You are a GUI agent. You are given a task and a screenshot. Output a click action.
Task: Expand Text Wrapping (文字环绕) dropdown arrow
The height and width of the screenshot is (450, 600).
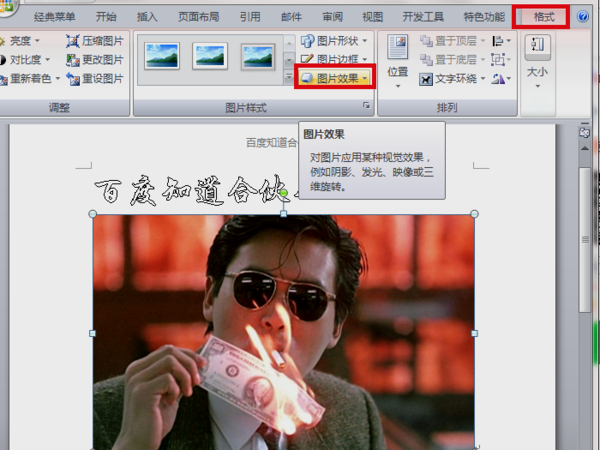[483, 79]
